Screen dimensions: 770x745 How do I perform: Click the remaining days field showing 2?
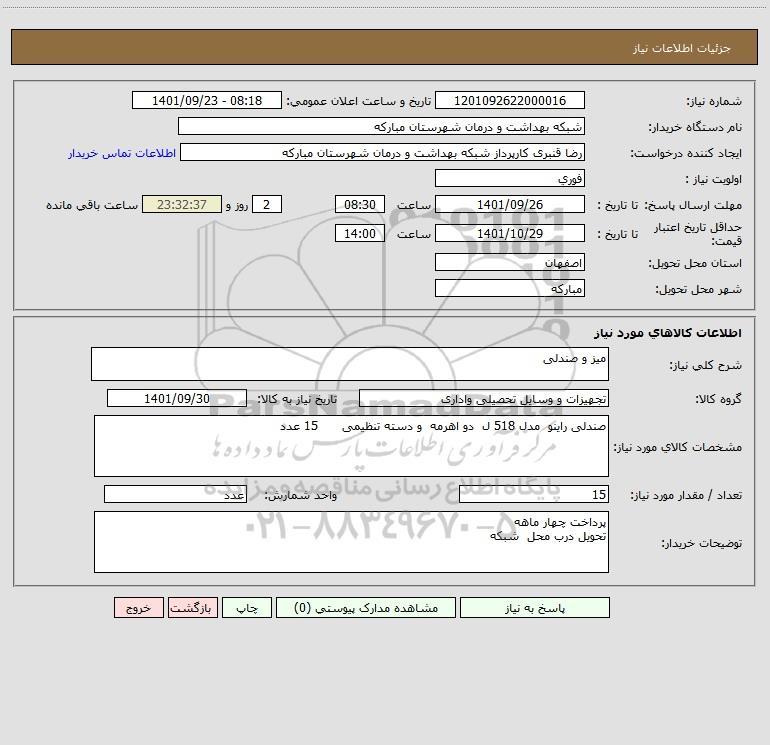[267, 204]
